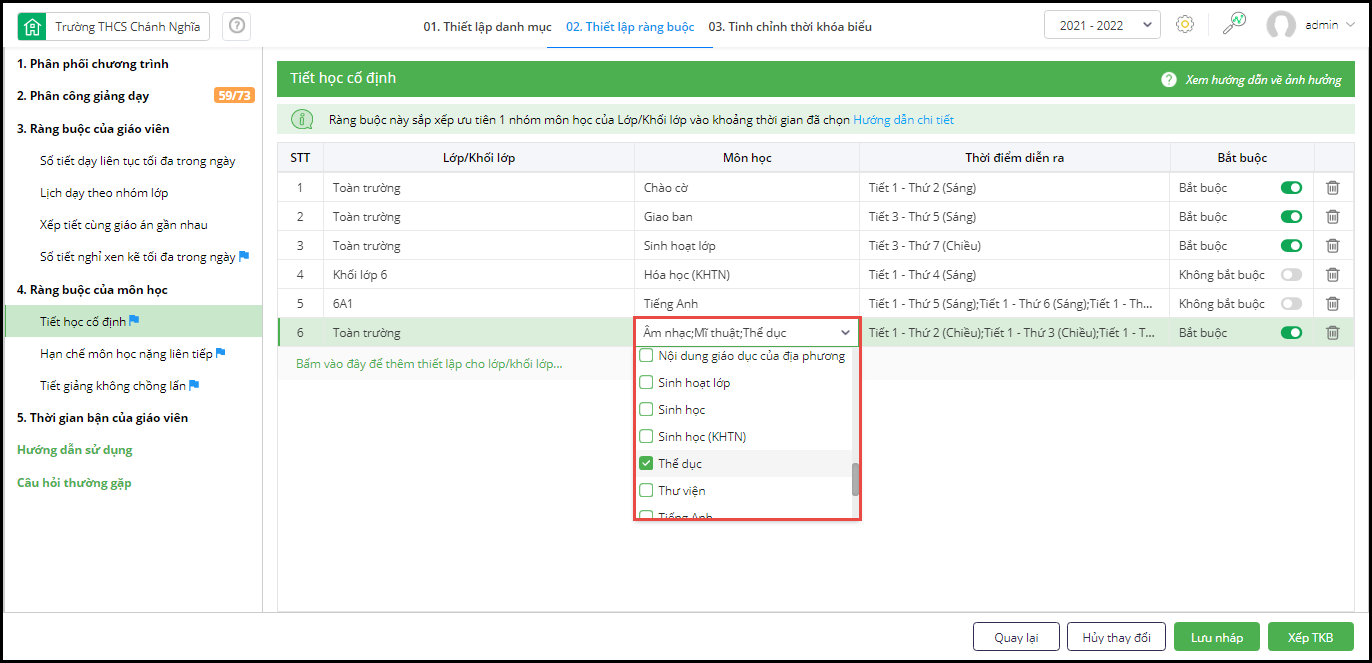Switch to 03. Tinh chỉnh thời khóa biểu tab

point(790,27)
